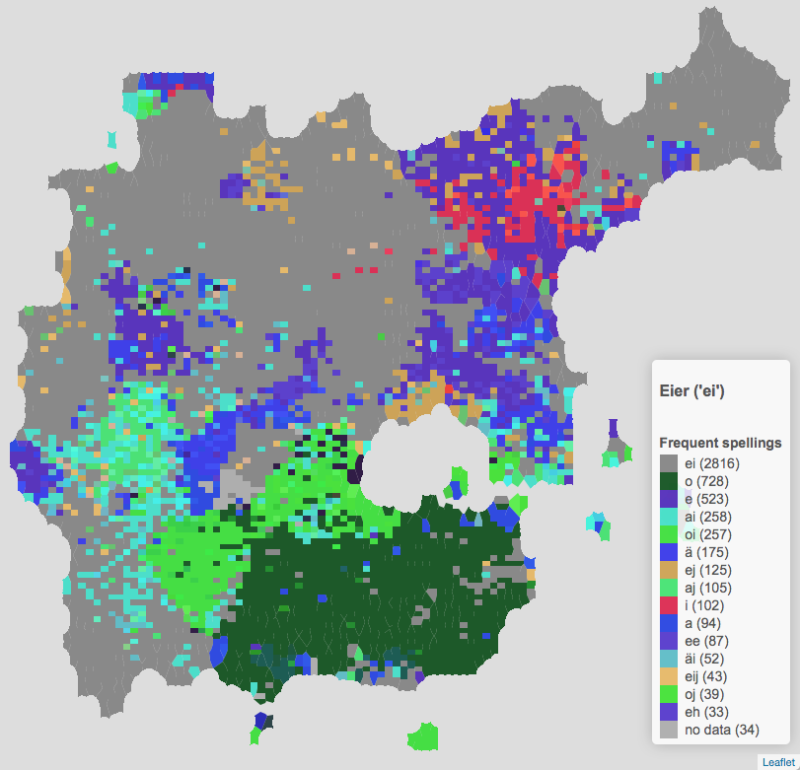
Task: Click the purple 'e (523)' legend swatch
Action: (668, 499)
